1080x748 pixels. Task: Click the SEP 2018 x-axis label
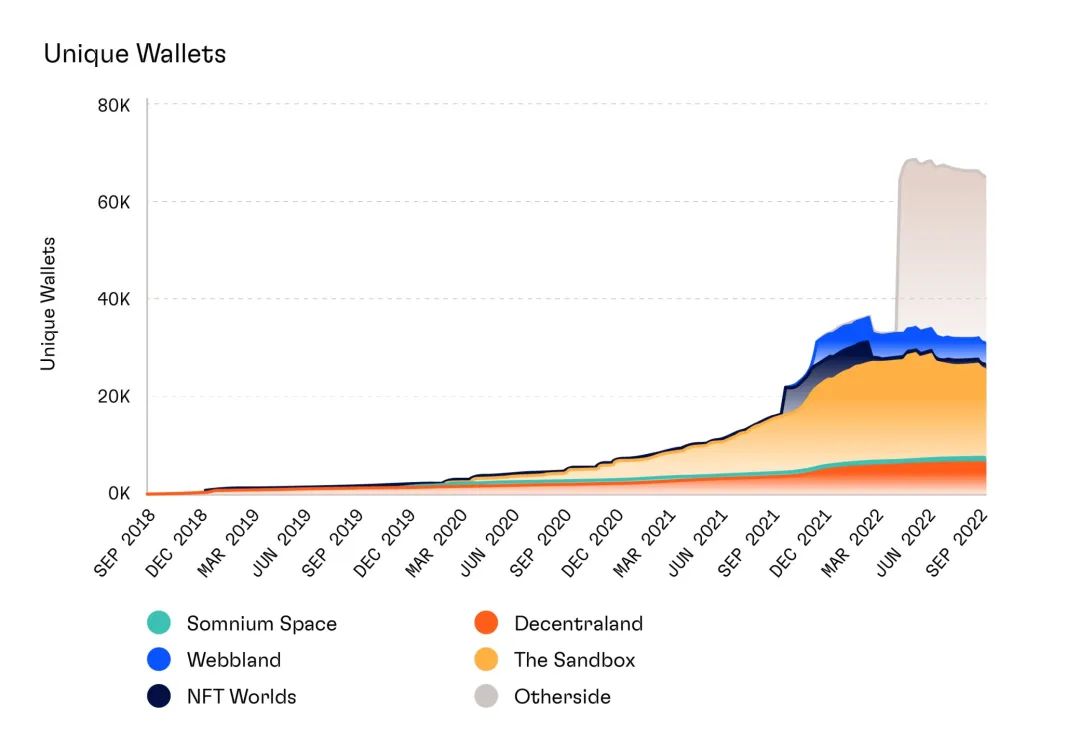[125, 543]
